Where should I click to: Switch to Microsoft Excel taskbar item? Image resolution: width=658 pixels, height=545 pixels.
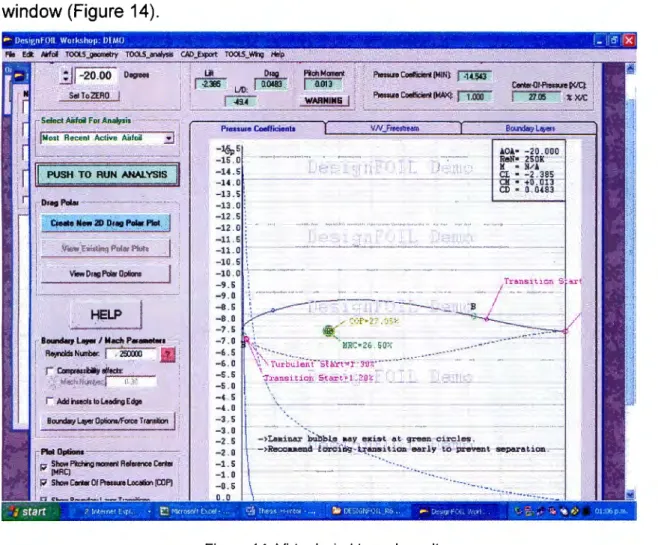[x=195, y=511]
